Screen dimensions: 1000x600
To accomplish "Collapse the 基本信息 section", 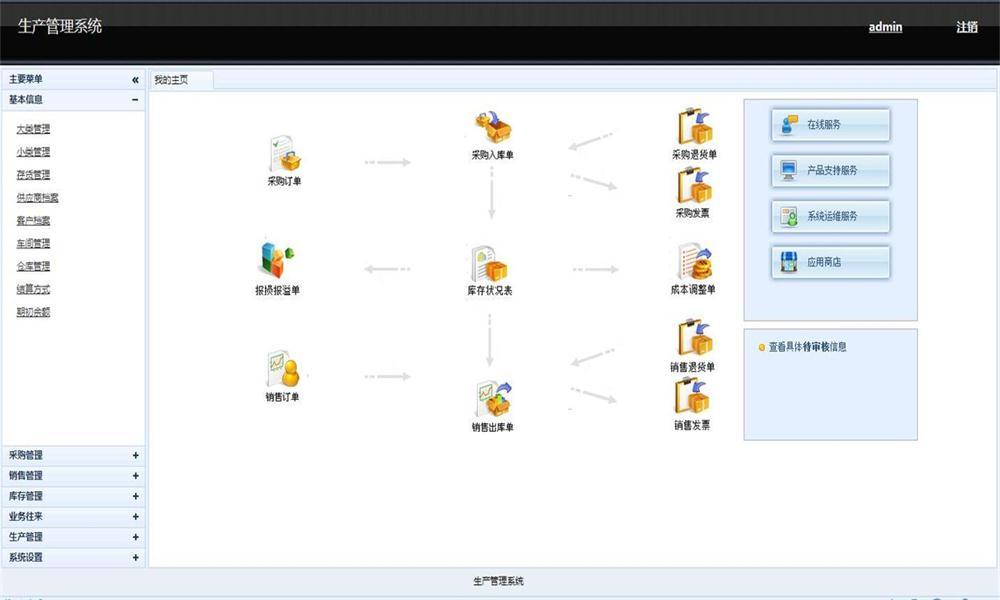I will click(135, 99).
